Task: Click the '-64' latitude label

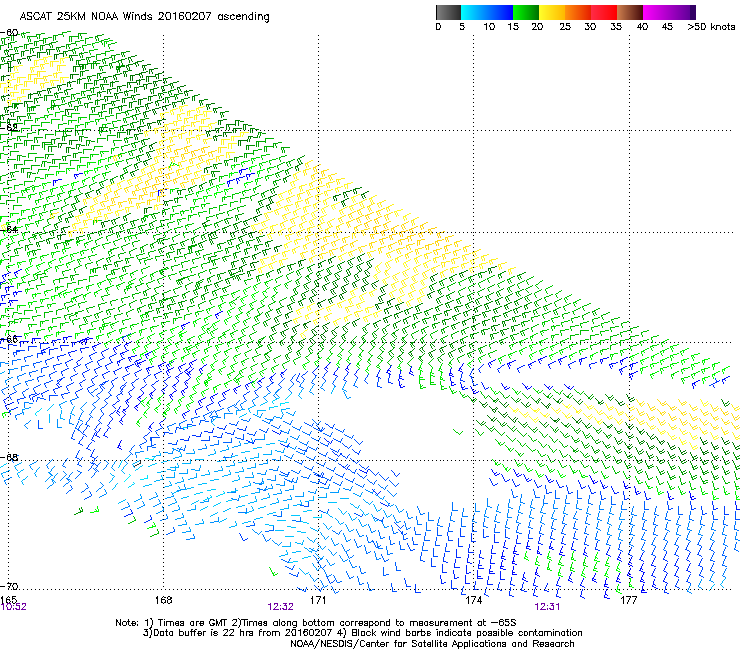Action: [9, 229]
